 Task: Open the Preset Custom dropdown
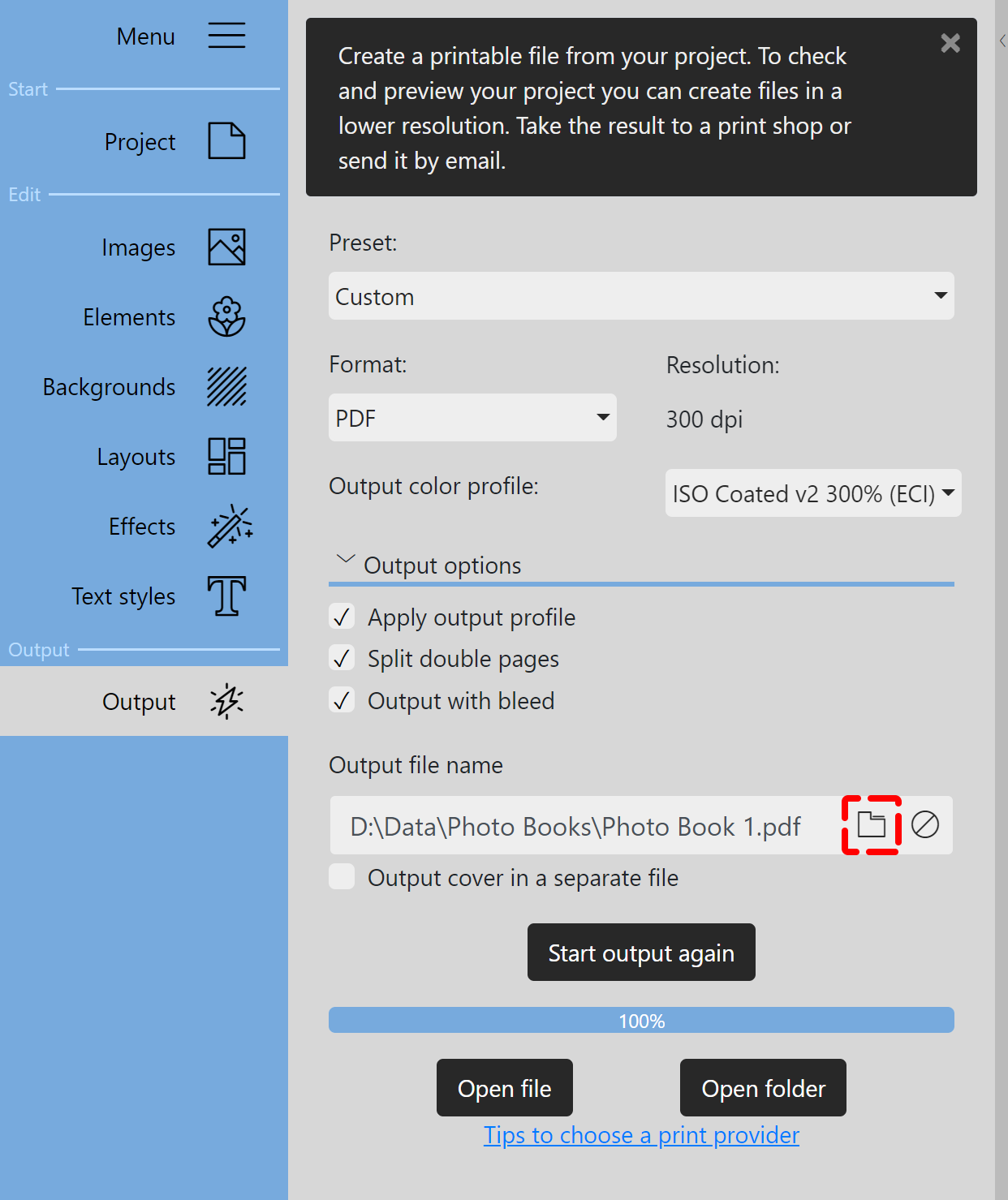coord(641,296)
